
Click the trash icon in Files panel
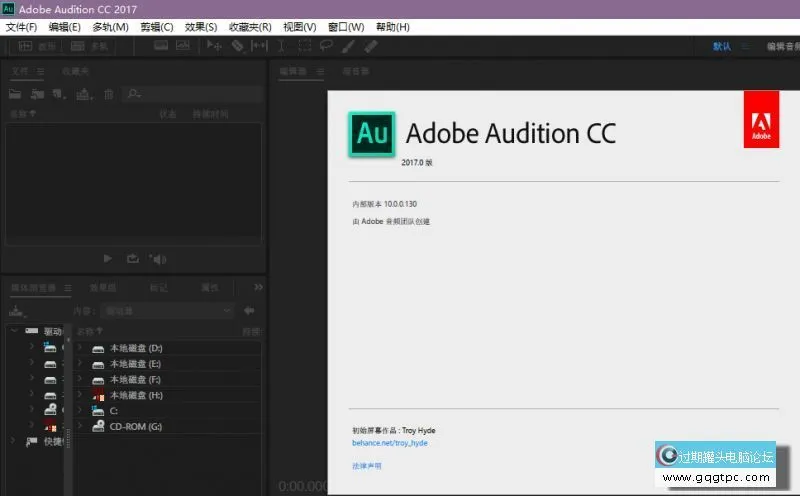[x=108, y=94]
